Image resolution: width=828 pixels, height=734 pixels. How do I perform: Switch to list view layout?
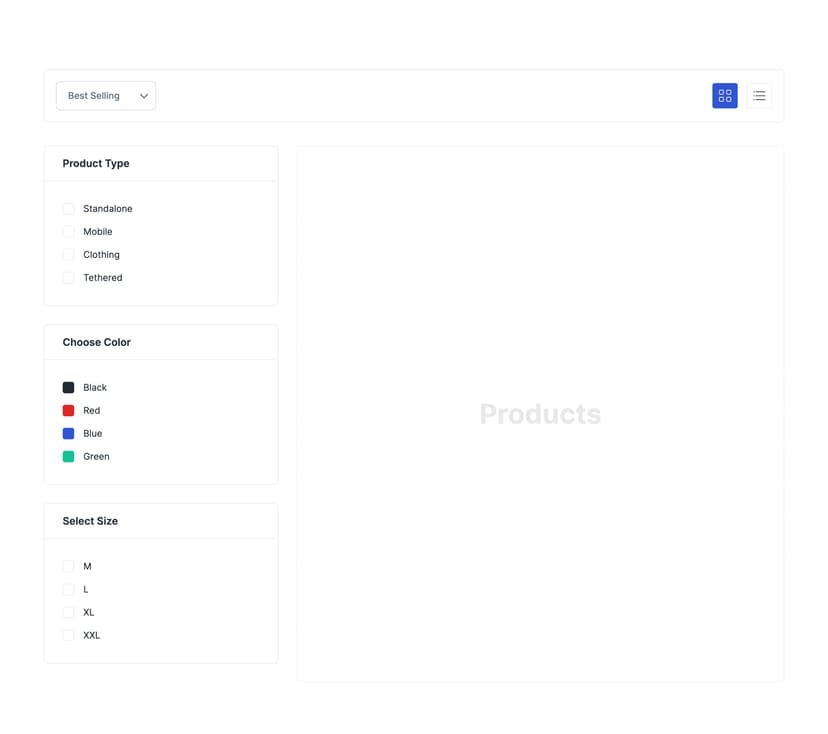[759, 95]
